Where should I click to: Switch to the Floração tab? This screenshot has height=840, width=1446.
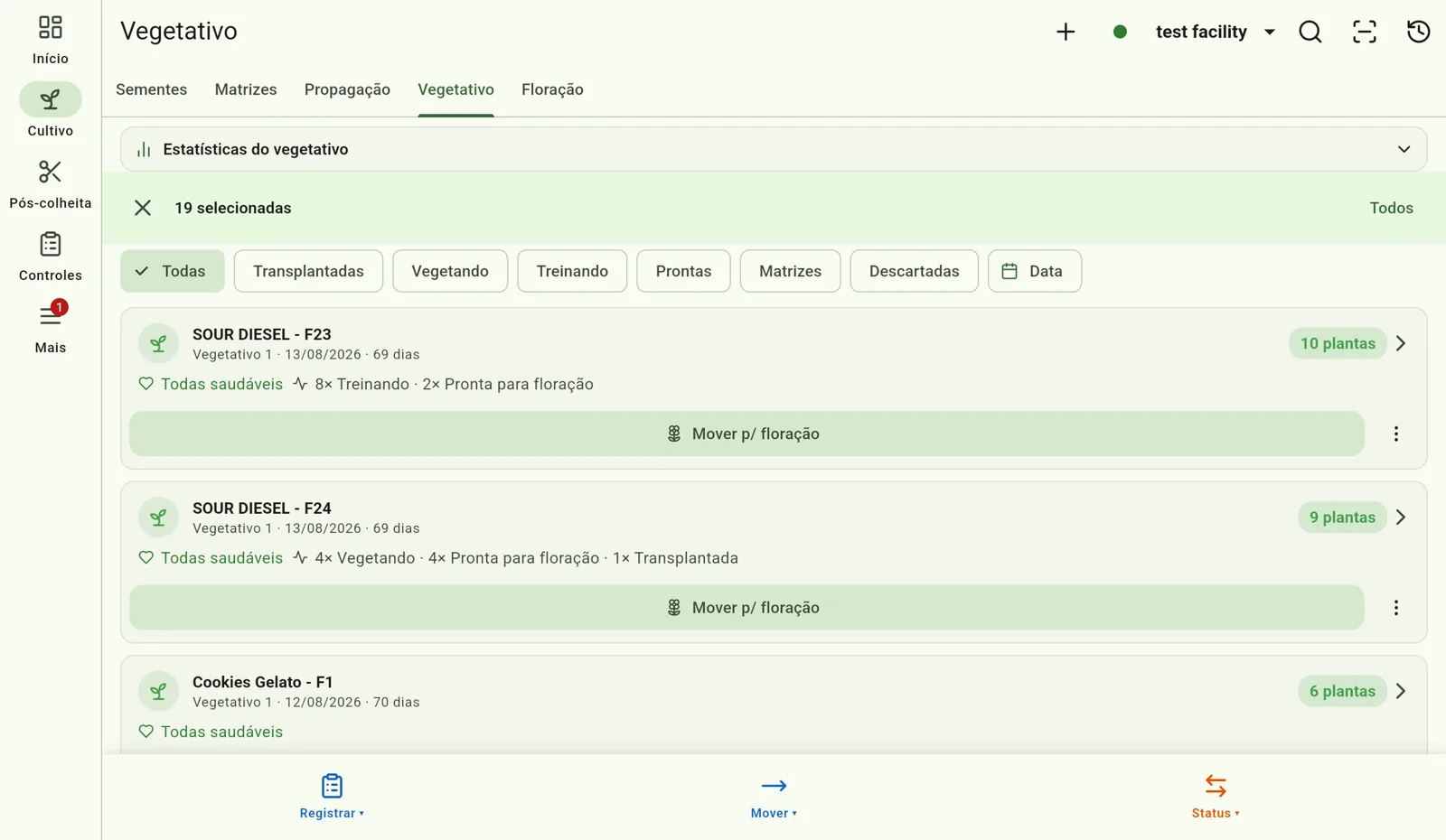coord(552,89)
